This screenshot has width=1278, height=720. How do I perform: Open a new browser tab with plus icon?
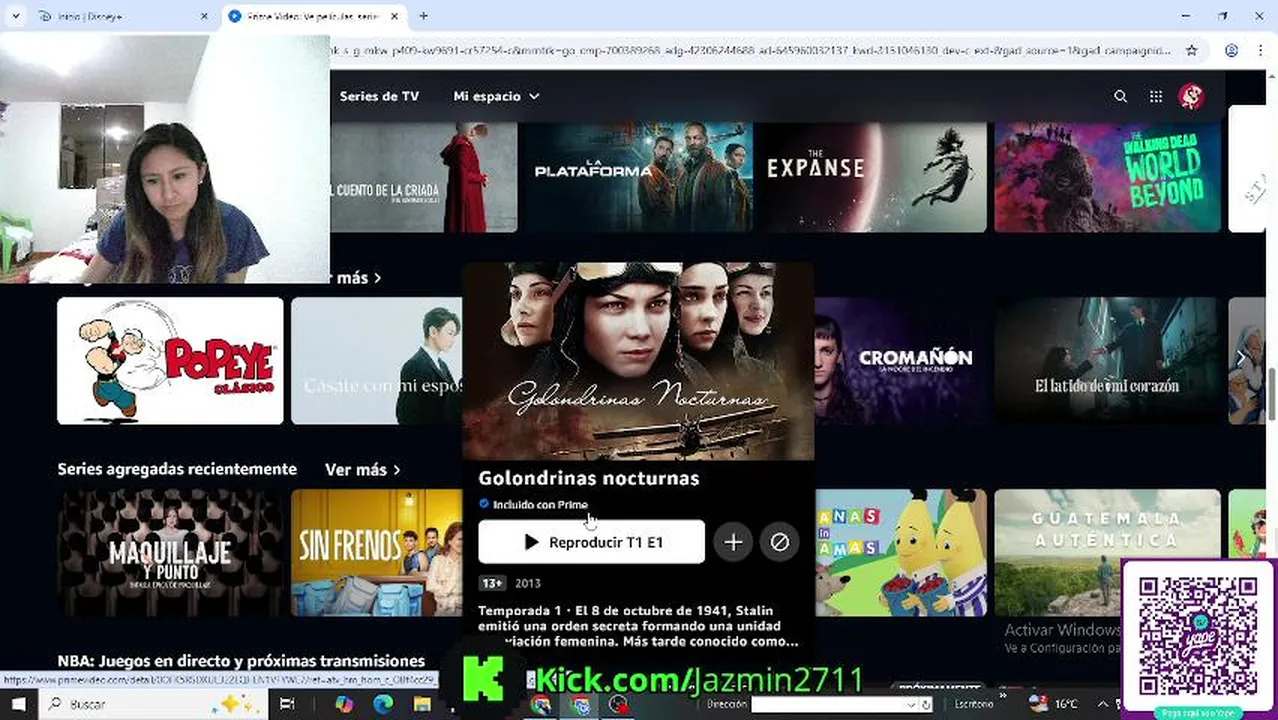point(423,16)
